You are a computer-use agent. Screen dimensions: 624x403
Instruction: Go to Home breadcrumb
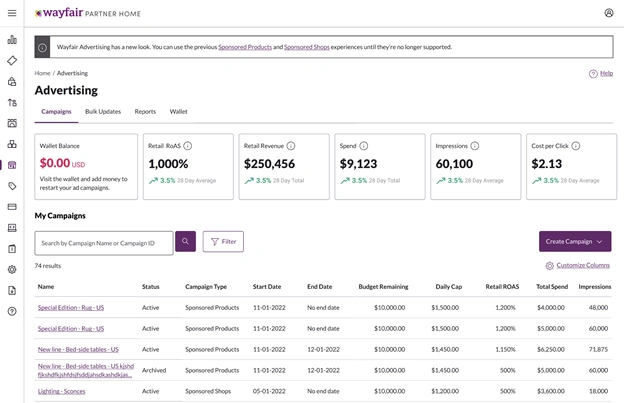pos(43,73)
